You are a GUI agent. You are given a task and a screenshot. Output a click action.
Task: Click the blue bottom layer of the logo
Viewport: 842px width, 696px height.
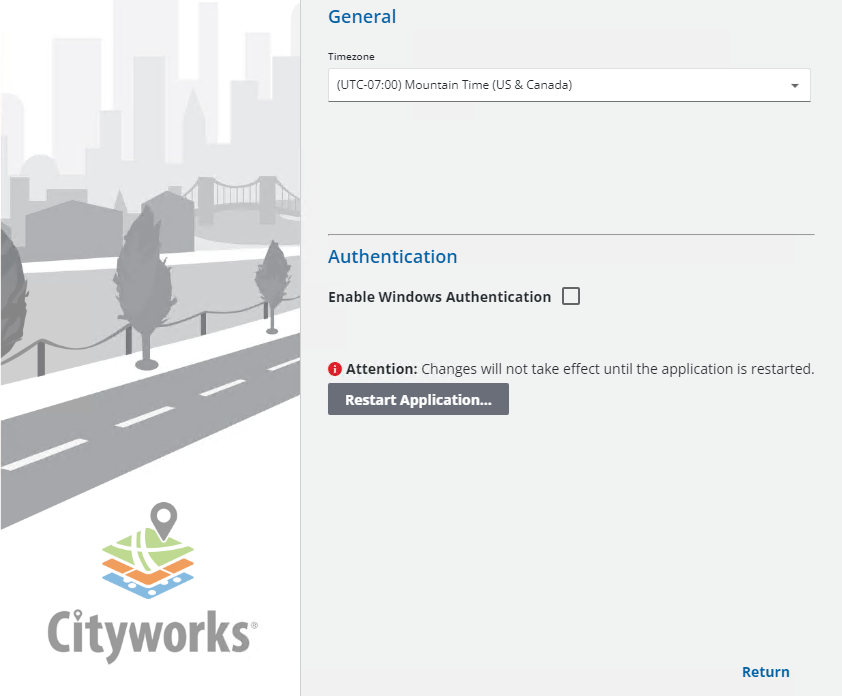(x=148, y=588)
